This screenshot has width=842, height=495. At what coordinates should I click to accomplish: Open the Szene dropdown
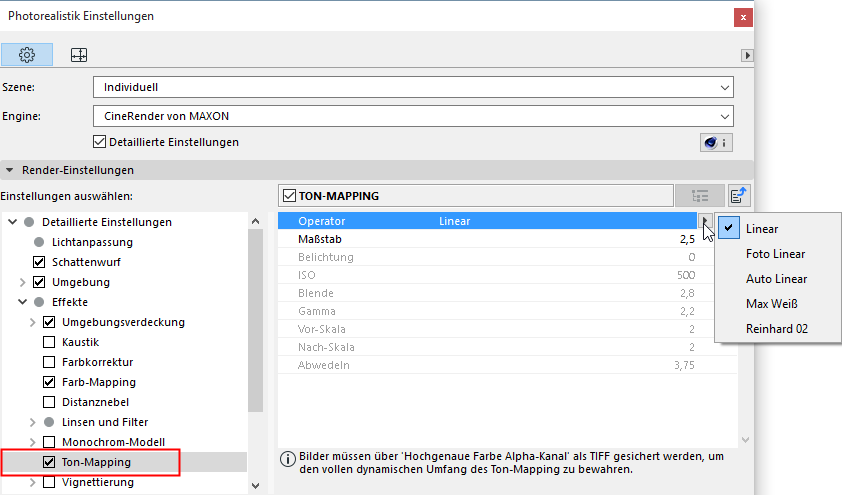point(413,87)
